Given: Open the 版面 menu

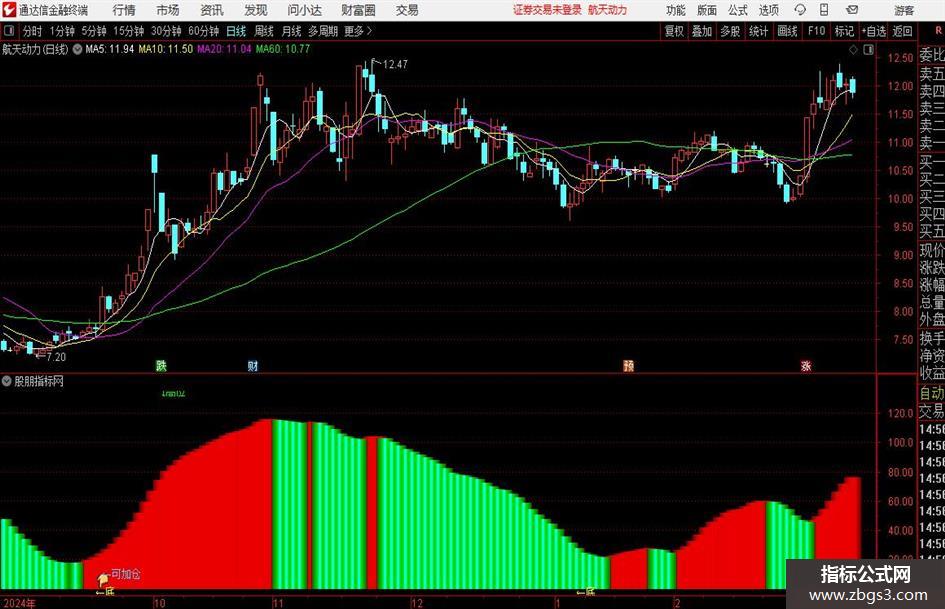Looking at the screenshot, I should 706,10.
